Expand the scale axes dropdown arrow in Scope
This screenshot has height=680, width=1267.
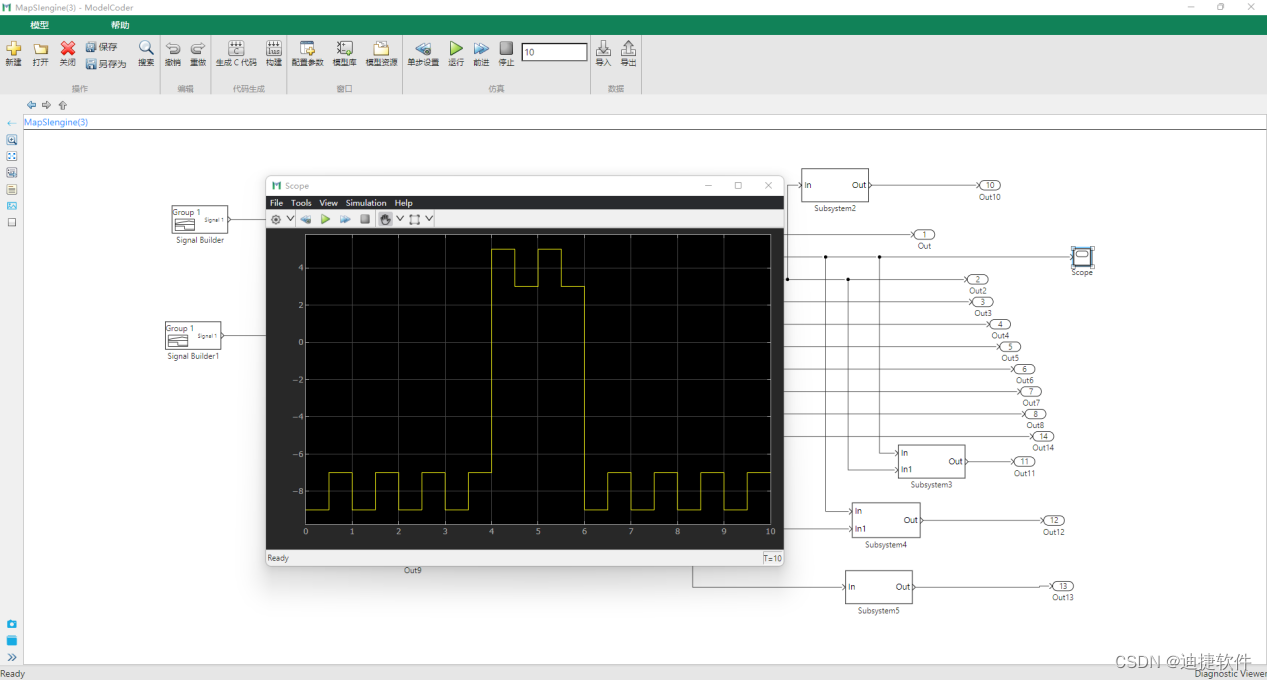(x=429, y=218)
